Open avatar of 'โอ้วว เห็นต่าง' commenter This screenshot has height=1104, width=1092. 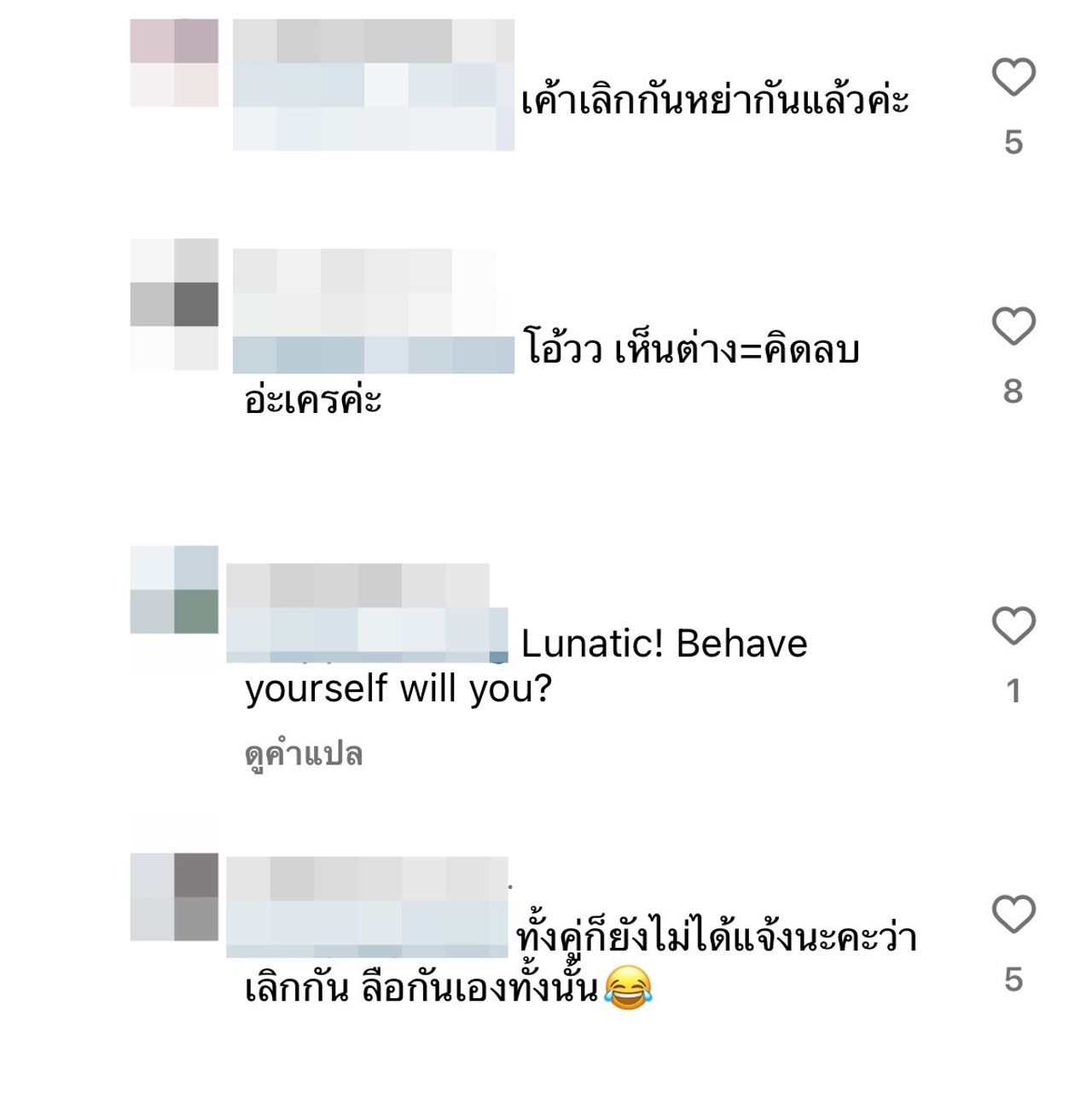174,305
